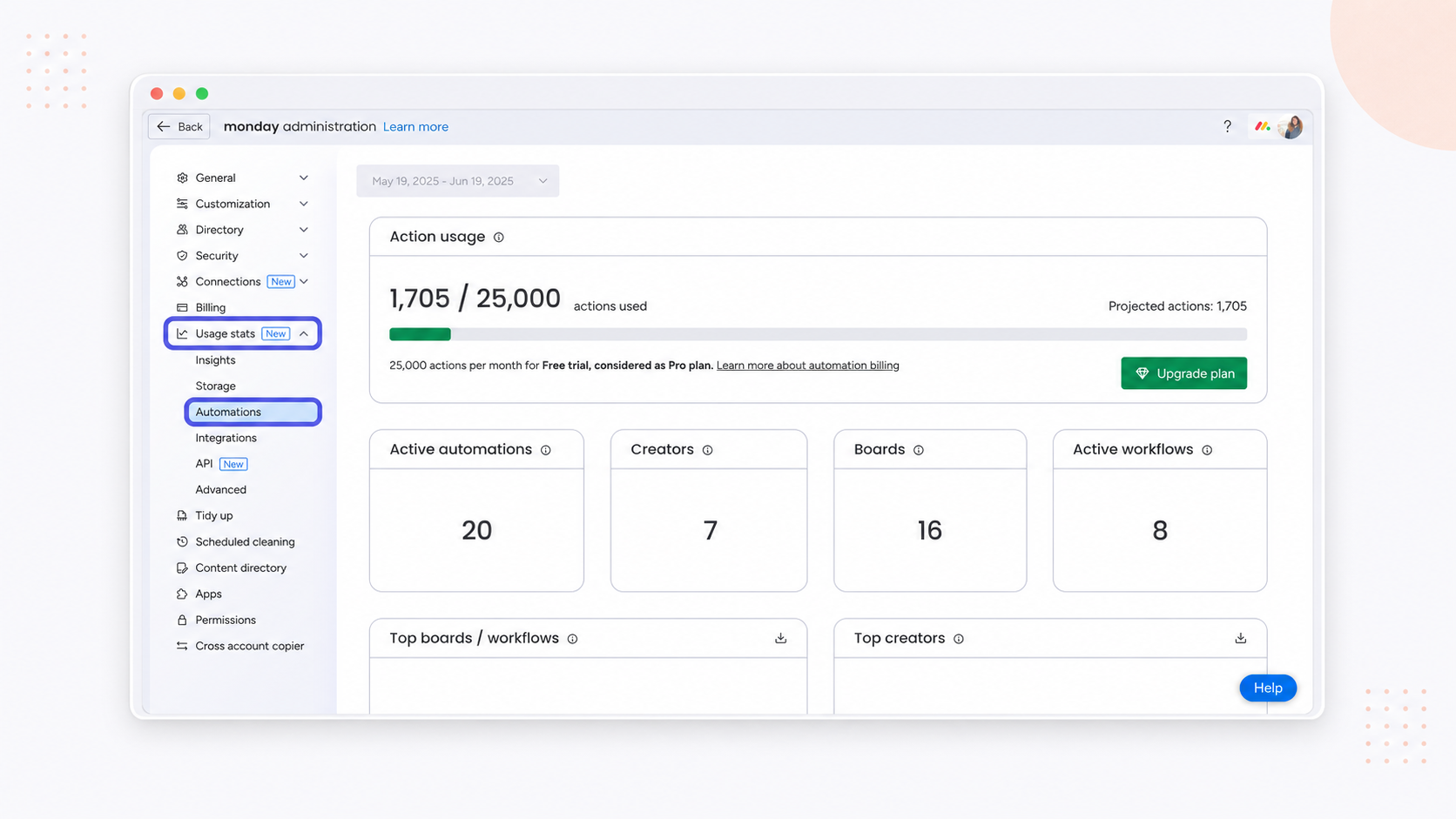This screenshot has height=819, width=1456.
Task: Click the Active automations info icon
Action: point(546,450)
